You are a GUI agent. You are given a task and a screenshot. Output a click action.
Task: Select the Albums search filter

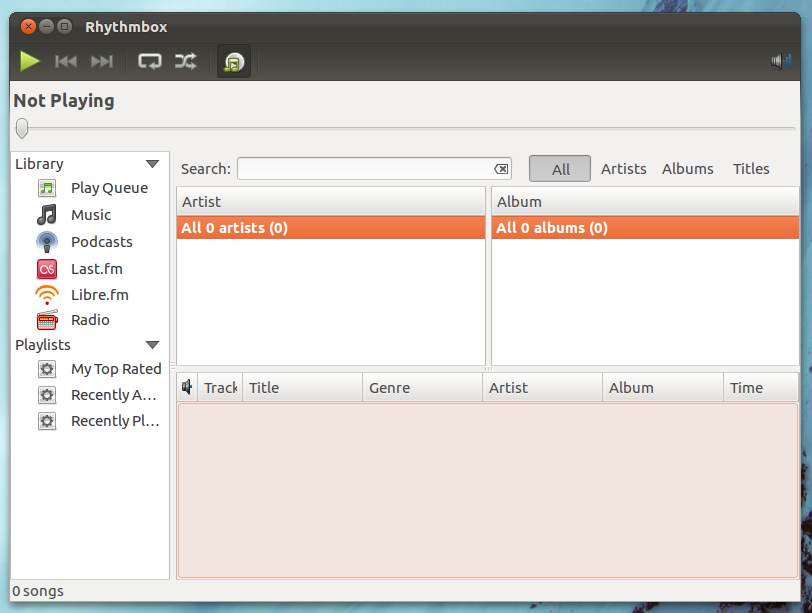tap(688, 169)
